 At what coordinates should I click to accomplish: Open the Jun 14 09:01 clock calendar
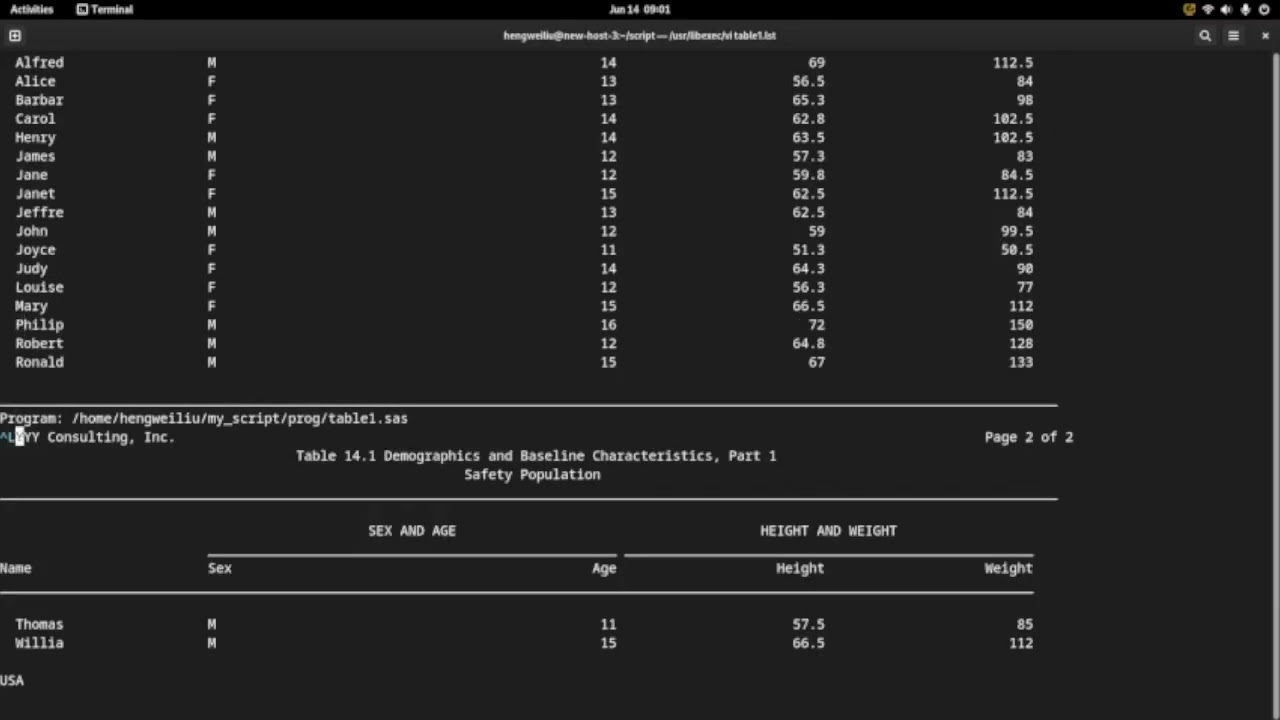tap(640, 9)
